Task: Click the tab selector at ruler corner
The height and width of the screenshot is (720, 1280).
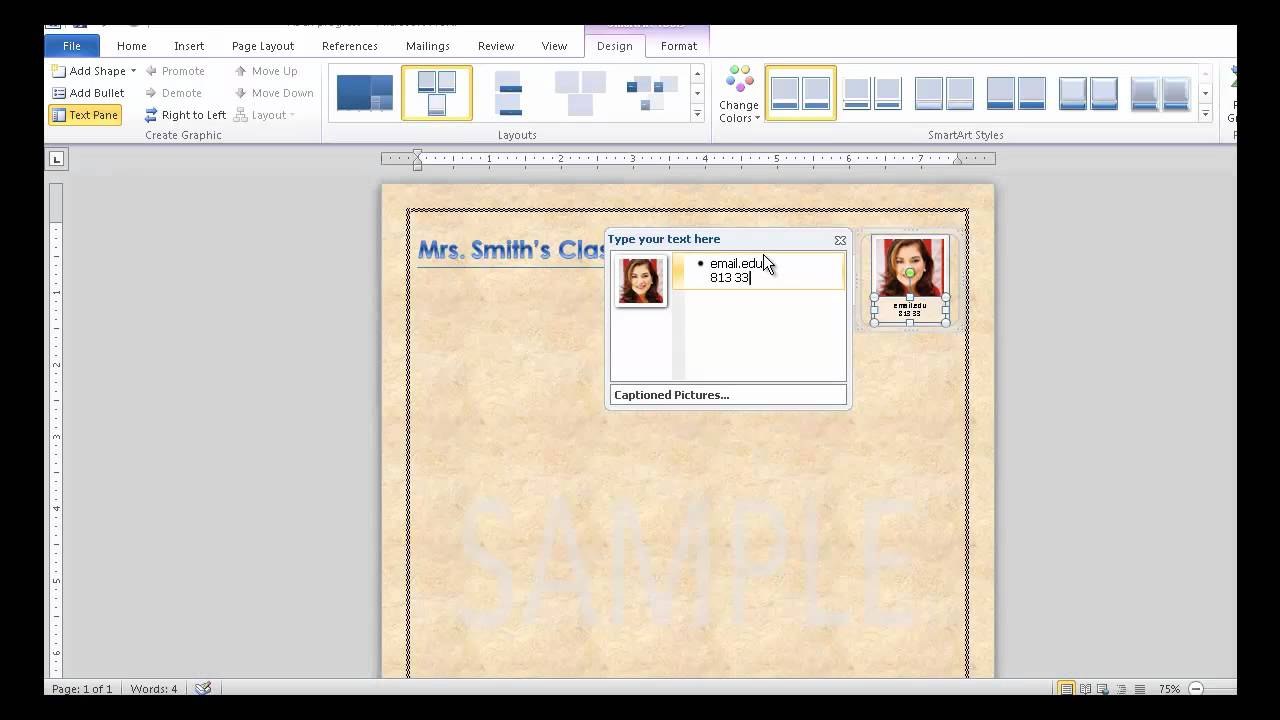Action: click(56, 158)
